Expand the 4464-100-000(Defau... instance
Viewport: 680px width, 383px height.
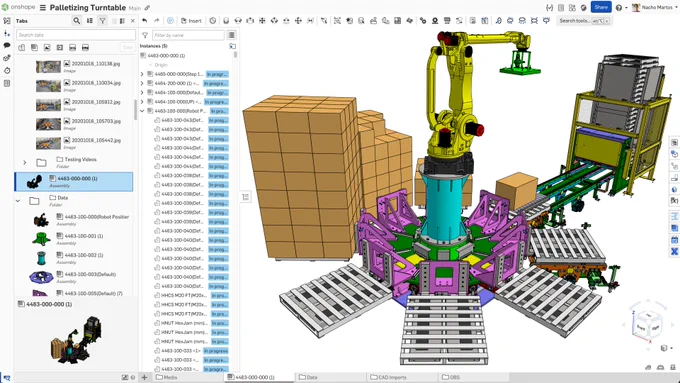coord(142,92)
